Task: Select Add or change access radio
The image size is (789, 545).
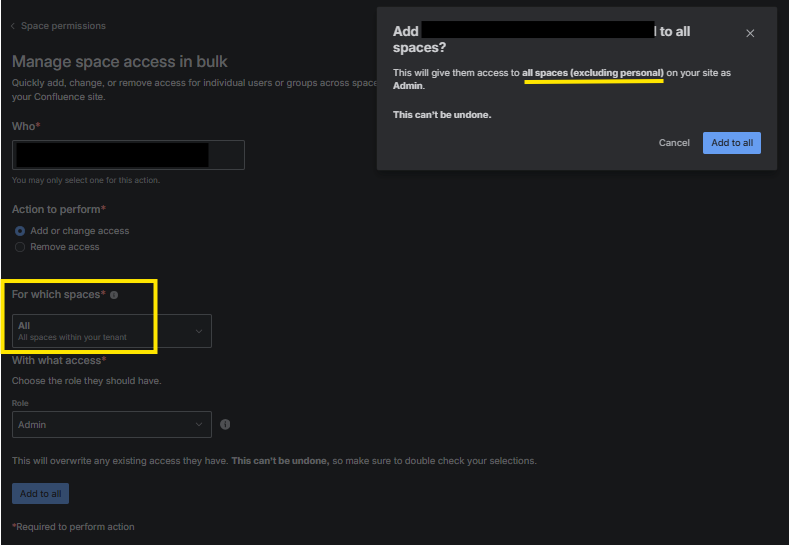Action: [x=20, y=231]
